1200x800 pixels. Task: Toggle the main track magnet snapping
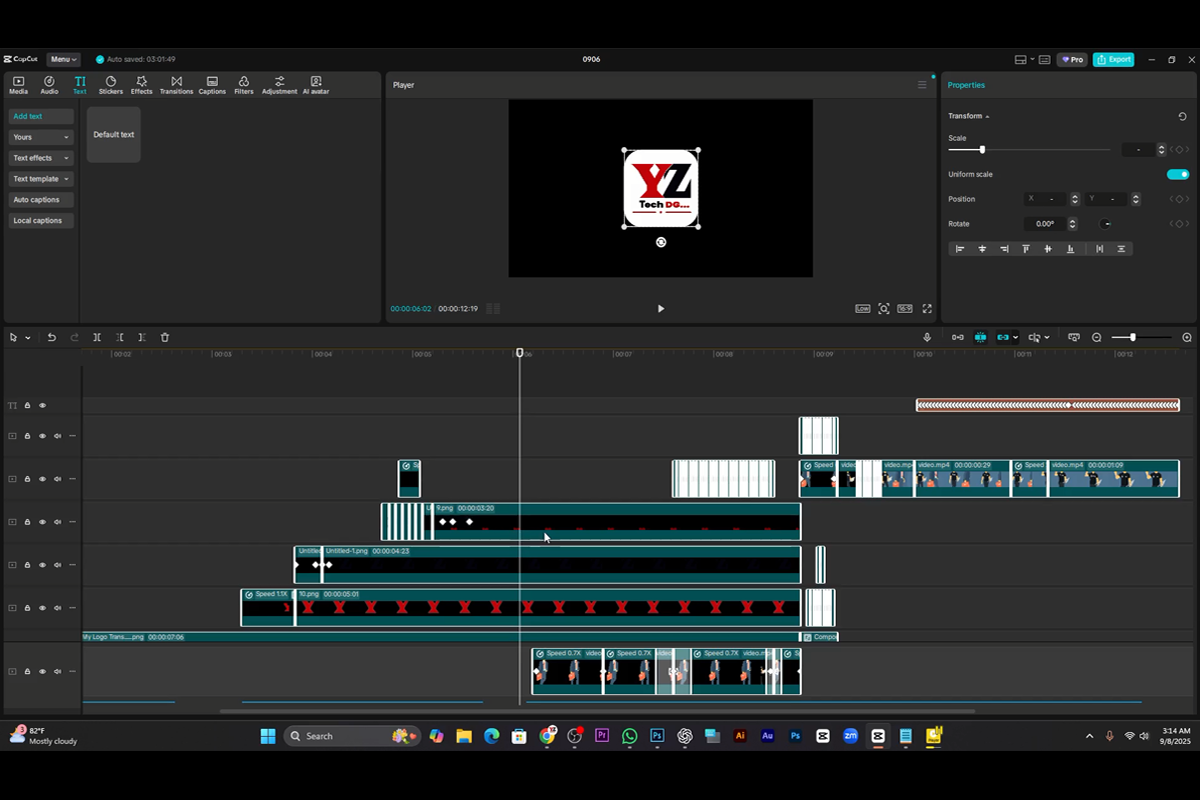[x=957, y=338]
